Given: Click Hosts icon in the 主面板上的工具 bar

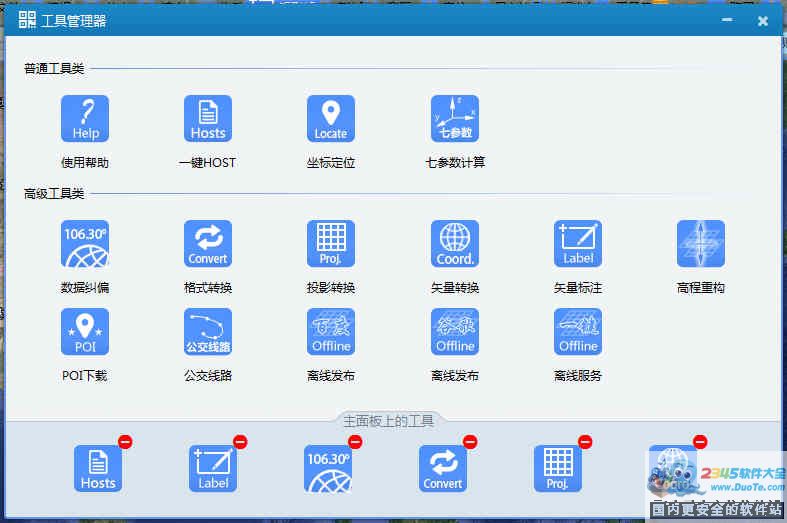Looking at the screenshot, I should pyautogui.click(x=98, y=469).
